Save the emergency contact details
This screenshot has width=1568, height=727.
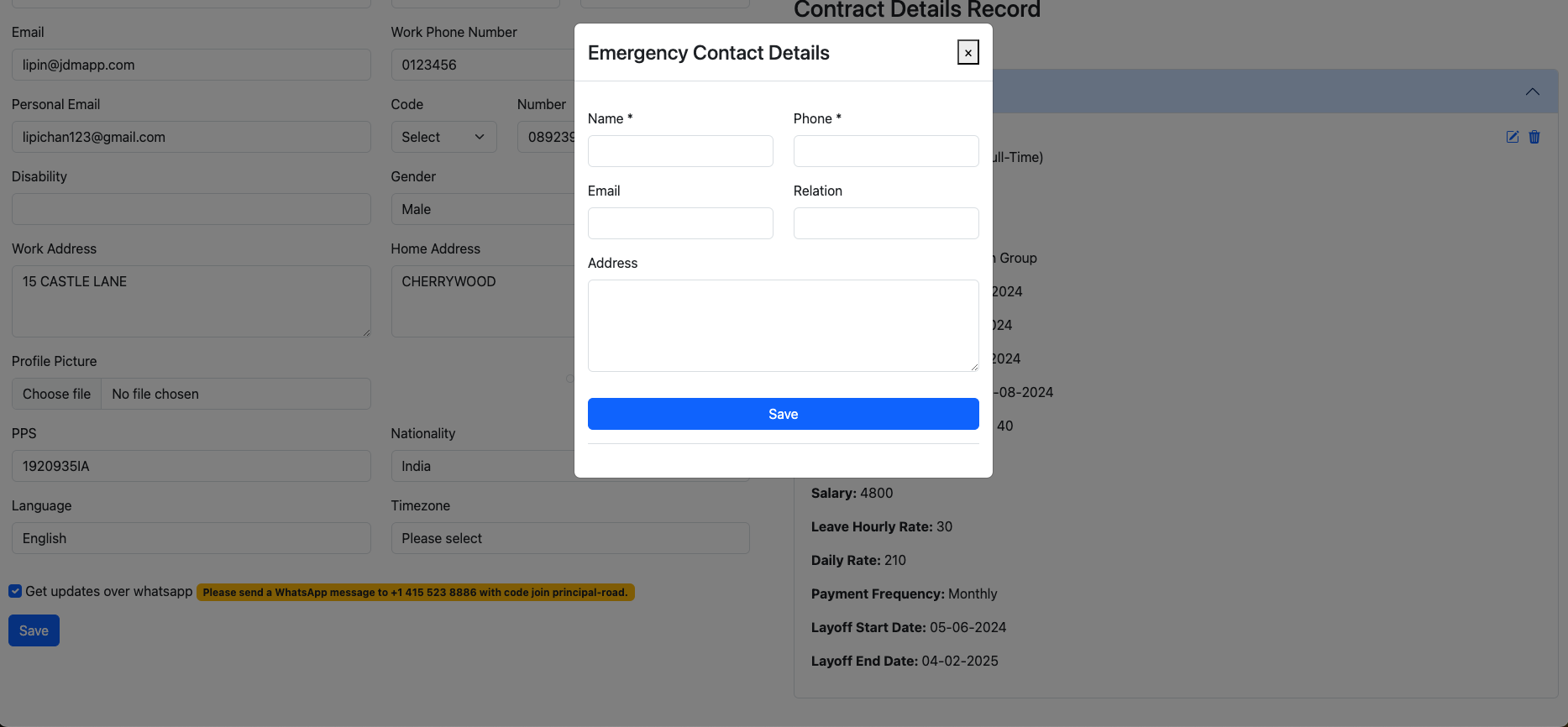click(783, 414)
